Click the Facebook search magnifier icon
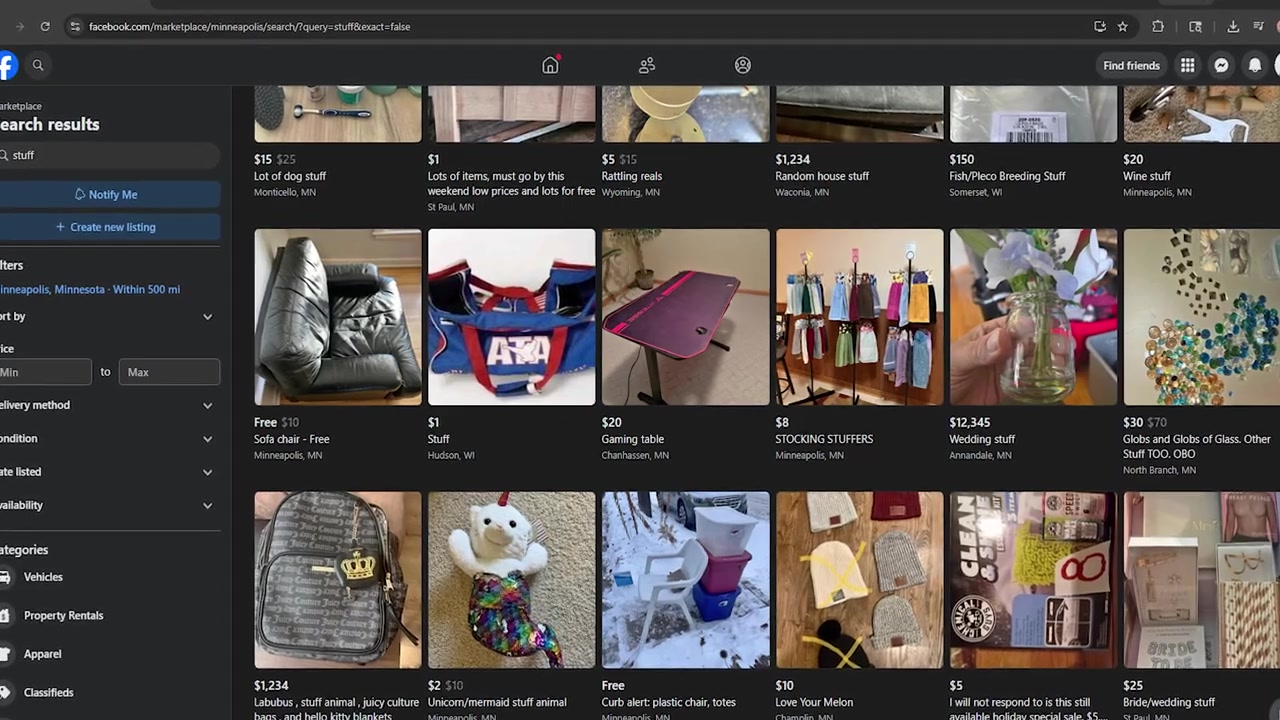1280x720 pixels. click(x=38, y=65)
